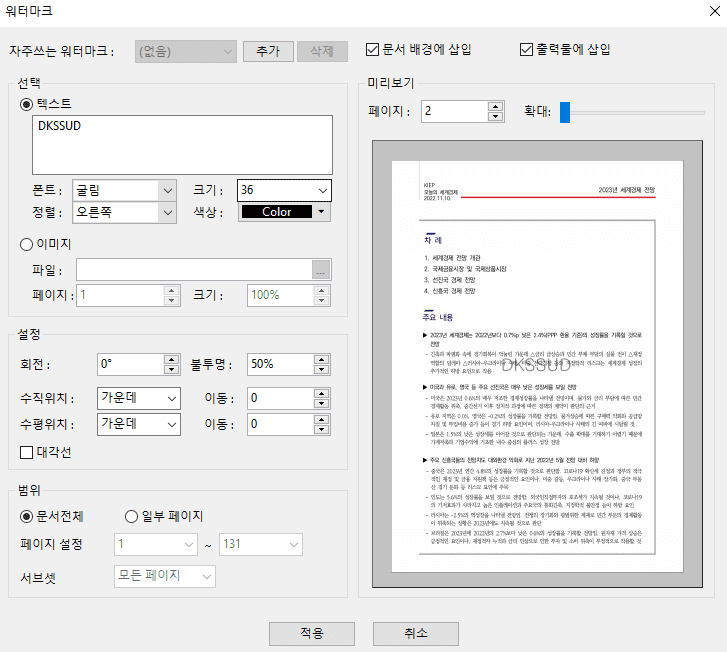Image resolution: width=727 pixels, height=652 pixels.
Task: Increase the 수평위치 이동 value
Action: tap(321, 419)
